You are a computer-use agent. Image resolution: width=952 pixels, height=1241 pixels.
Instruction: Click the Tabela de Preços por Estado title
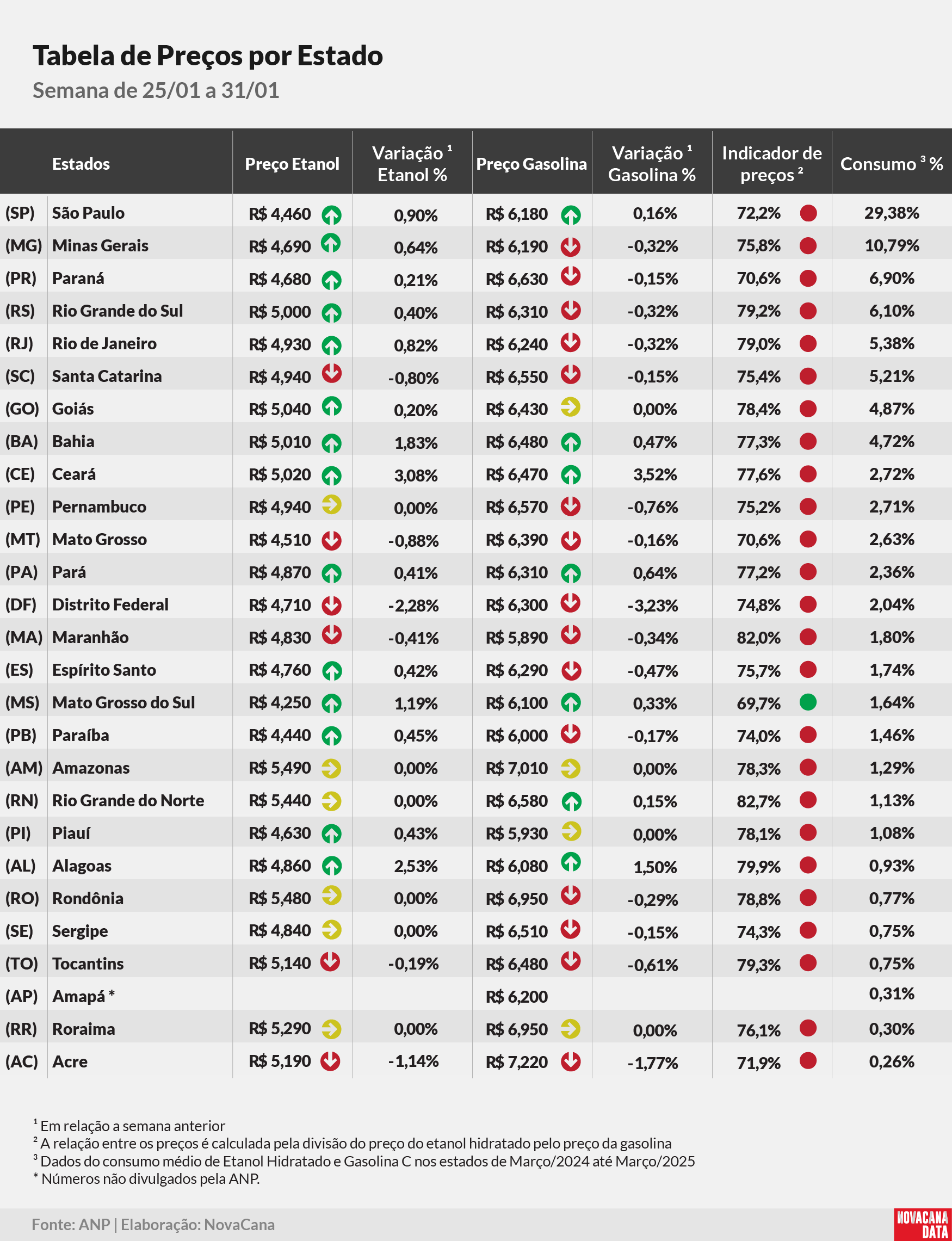pyautogui.click(x=207, y=56)
